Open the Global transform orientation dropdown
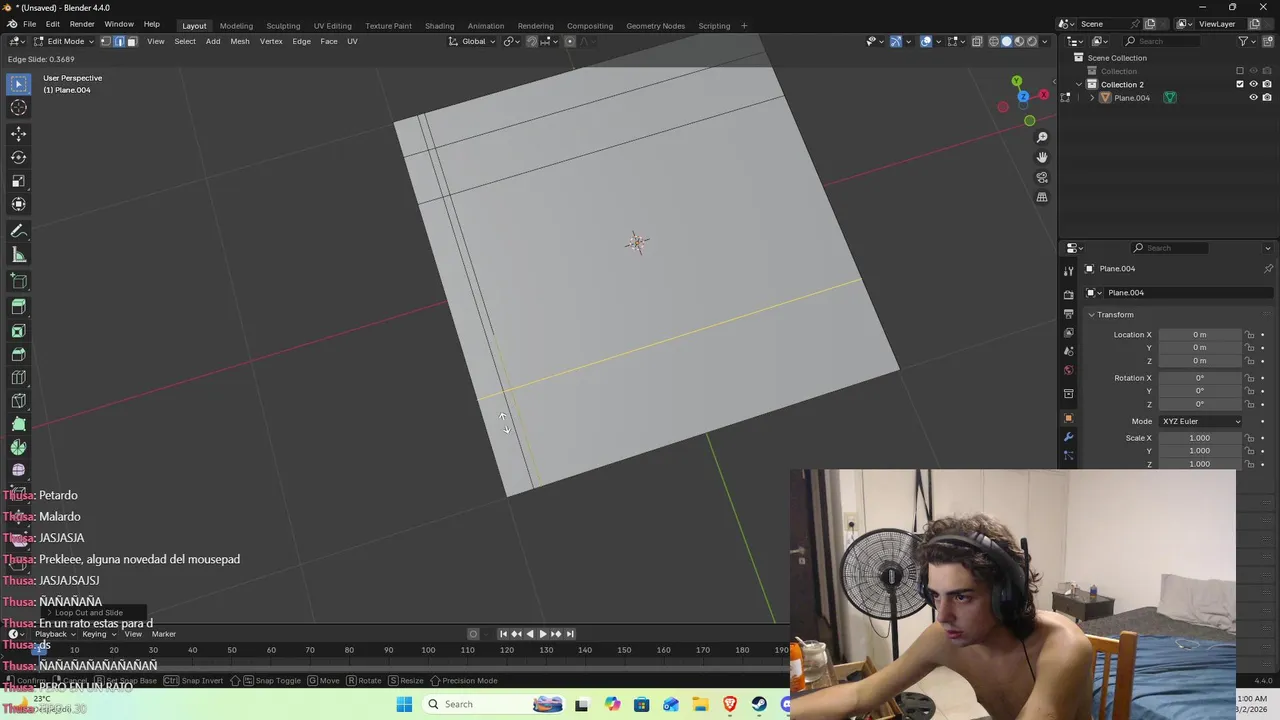This screenshot has height=720, width=1280. 472,41
